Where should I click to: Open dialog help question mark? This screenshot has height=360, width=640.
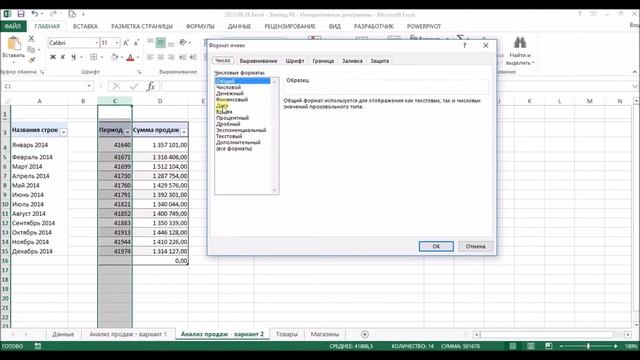tap(464, 45)
